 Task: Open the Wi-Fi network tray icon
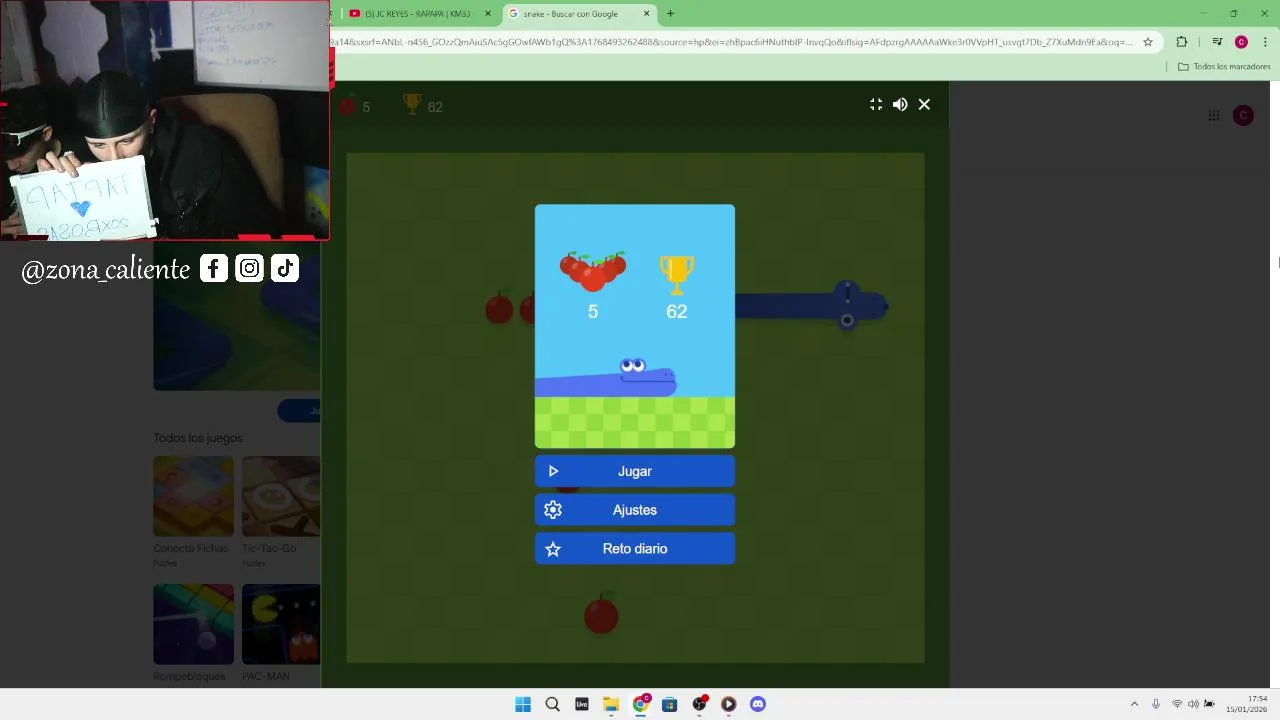pyautogui.click(x=1177, y=704)
